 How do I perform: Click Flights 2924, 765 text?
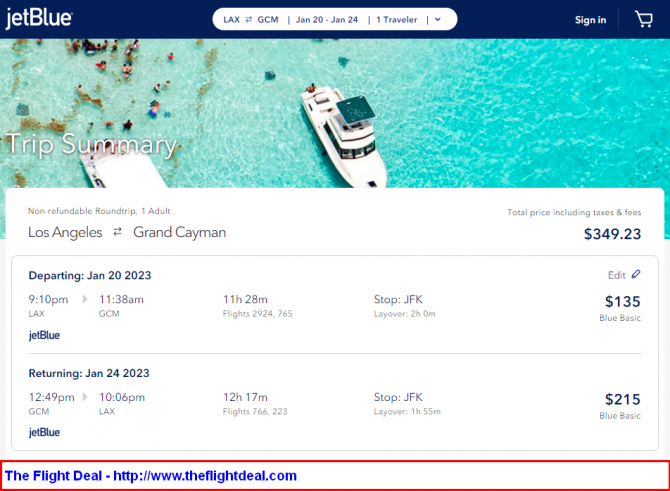pos(258,314)
